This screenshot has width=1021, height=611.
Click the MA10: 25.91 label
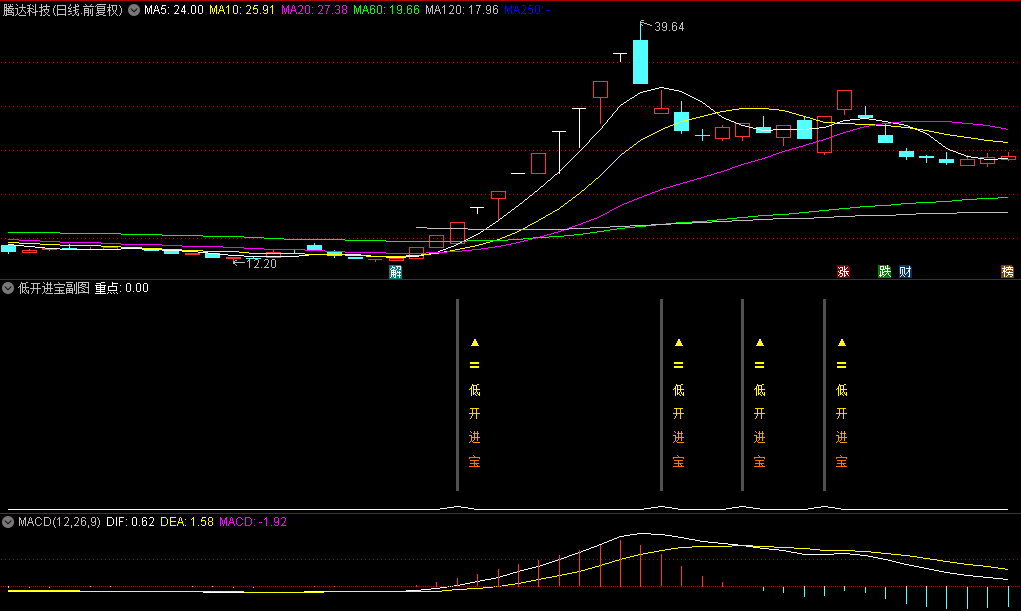click(242, 10)
